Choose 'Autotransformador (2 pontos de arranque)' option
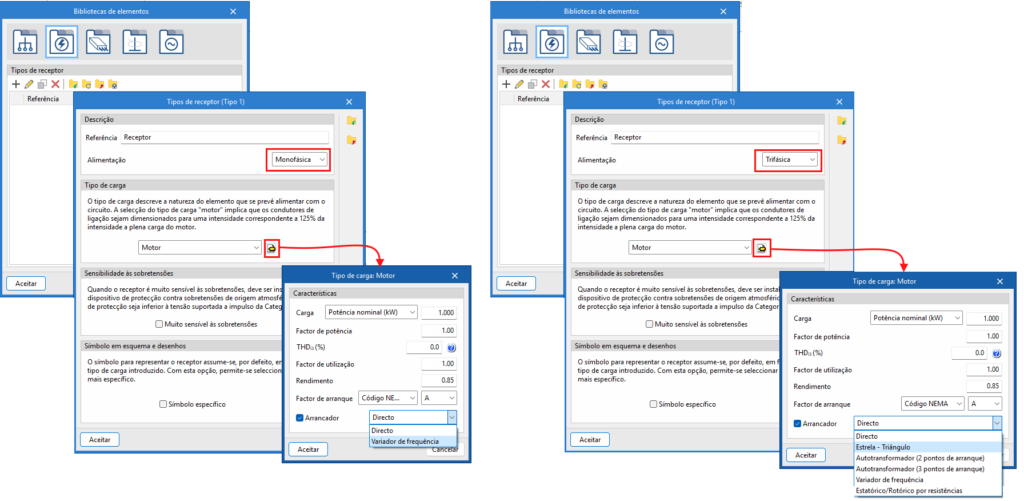The image size is (1024, 501). 927,458
